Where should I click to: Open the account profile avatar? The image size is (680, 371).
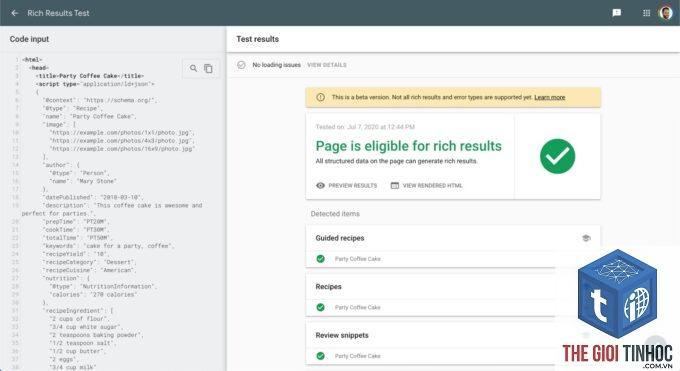pos(666,13)
